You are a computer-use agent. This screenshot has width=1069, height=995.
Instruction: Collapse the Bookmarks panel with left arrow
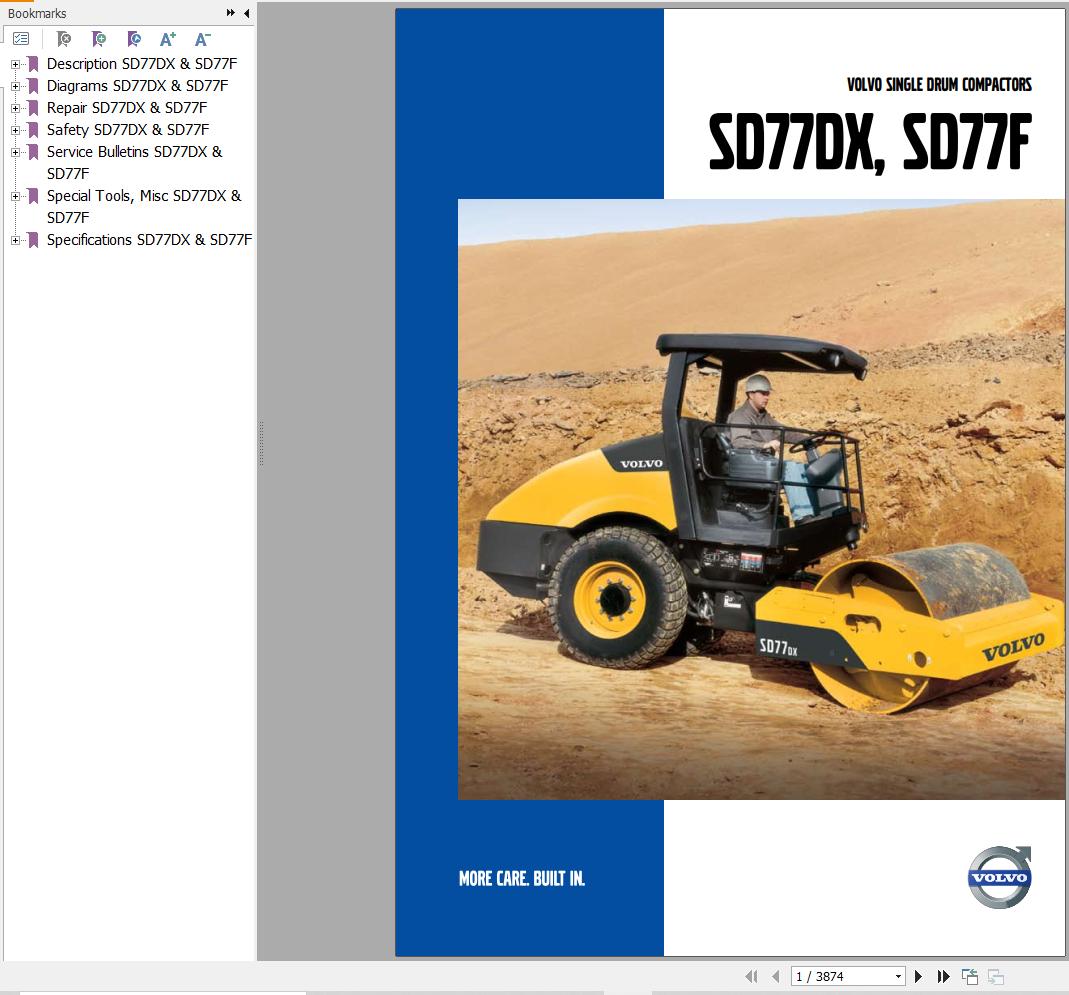pyautogui.click(x=246, y=13)
